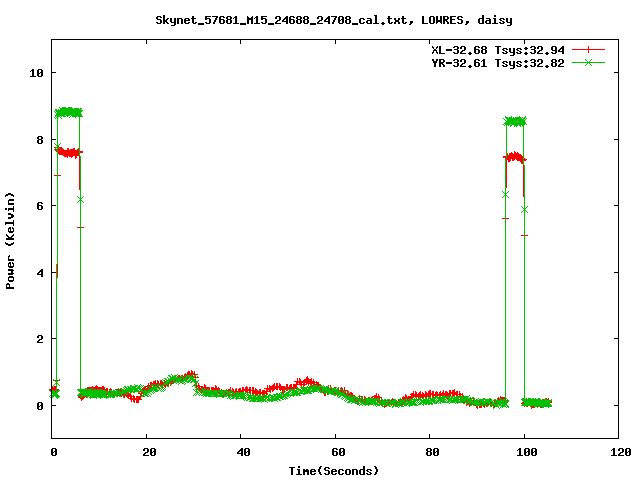Click the 'Power (Kelvin)' axis label
Screen dimensions: 640x480
click(x=10, y=241)
